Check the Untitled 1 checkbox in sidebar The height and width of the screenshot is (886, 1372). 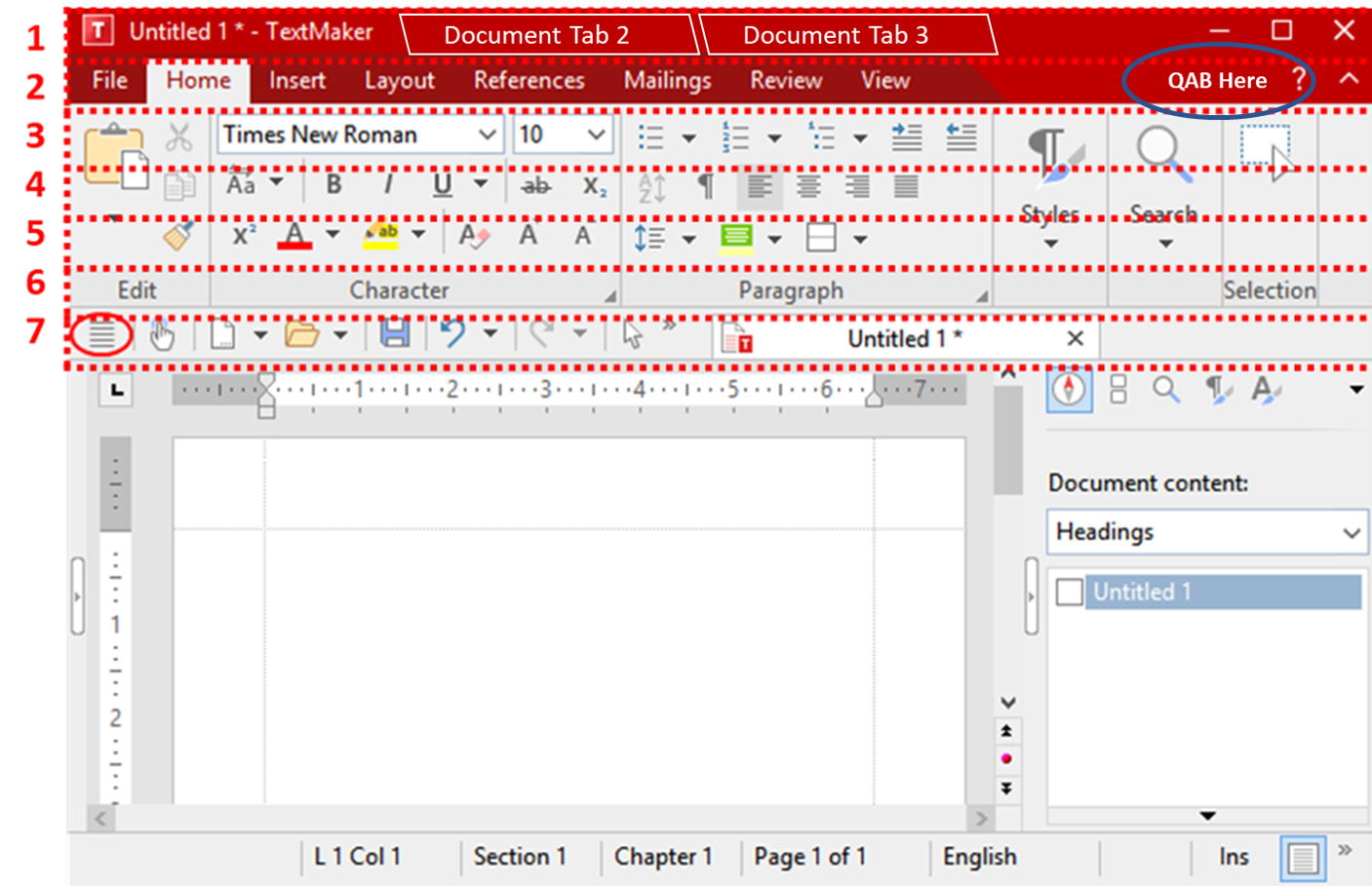coord(1070,592)
